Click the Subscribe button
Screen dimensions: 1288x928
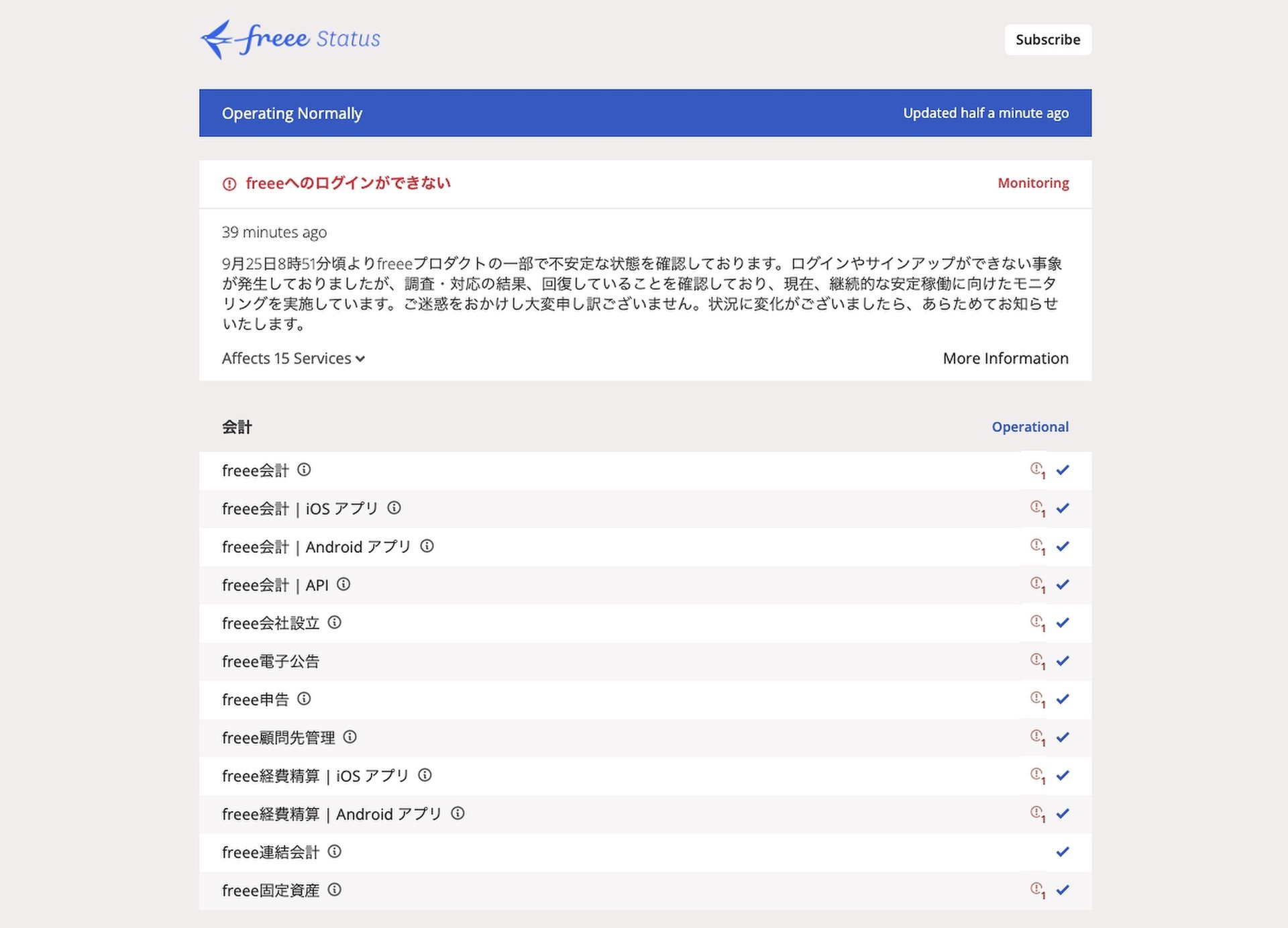click(1048, 40)
